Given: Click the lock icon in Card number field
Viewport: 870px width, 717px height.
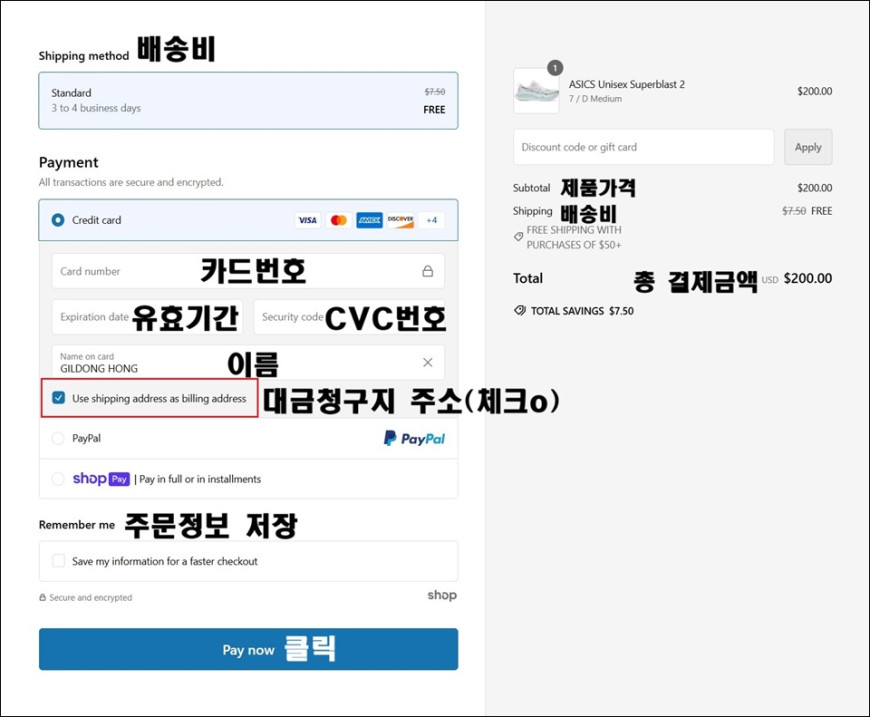Looking at the screenshot, I should pos(427,271).
